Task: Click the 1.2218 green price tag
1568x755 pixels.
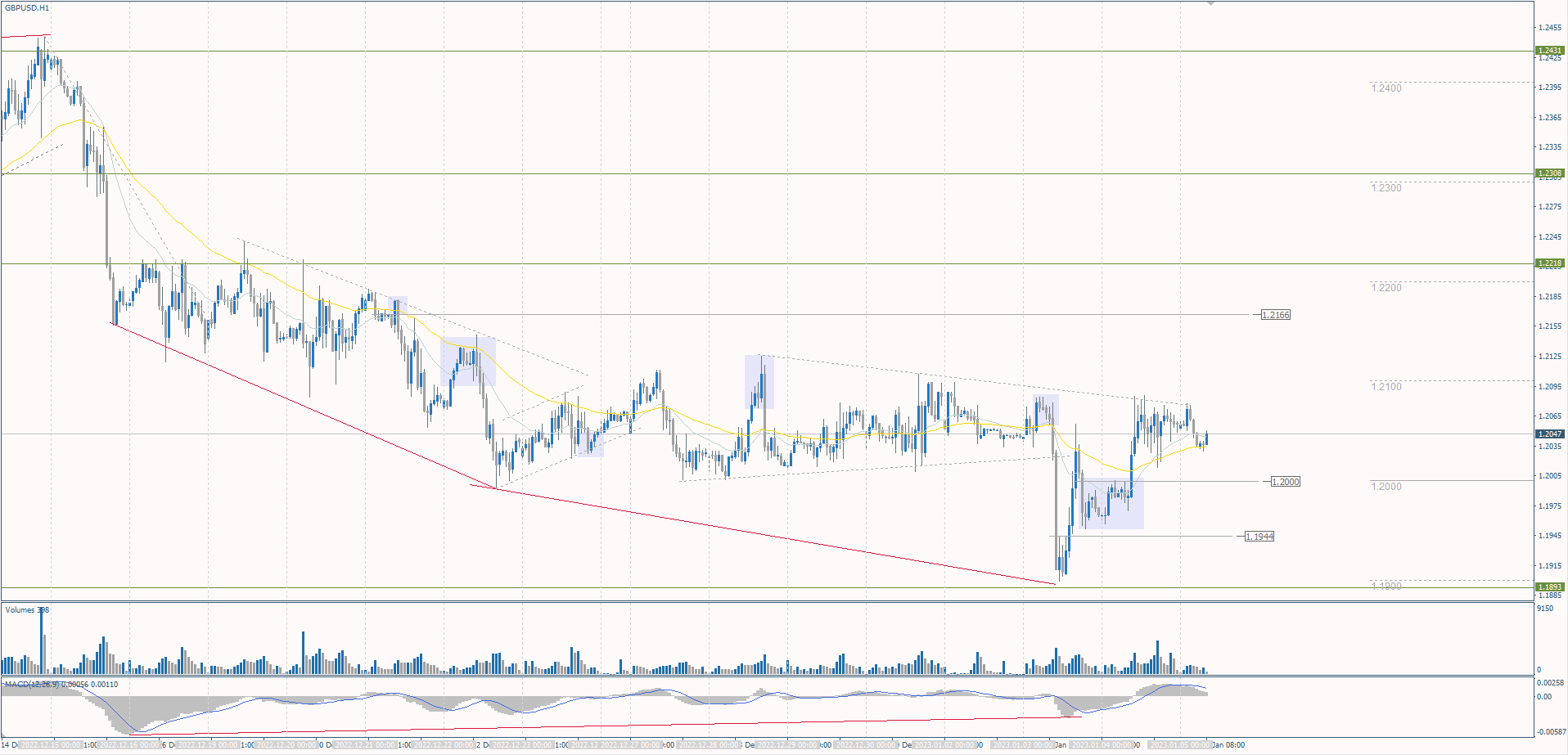Action: [x=1550, y=263]
